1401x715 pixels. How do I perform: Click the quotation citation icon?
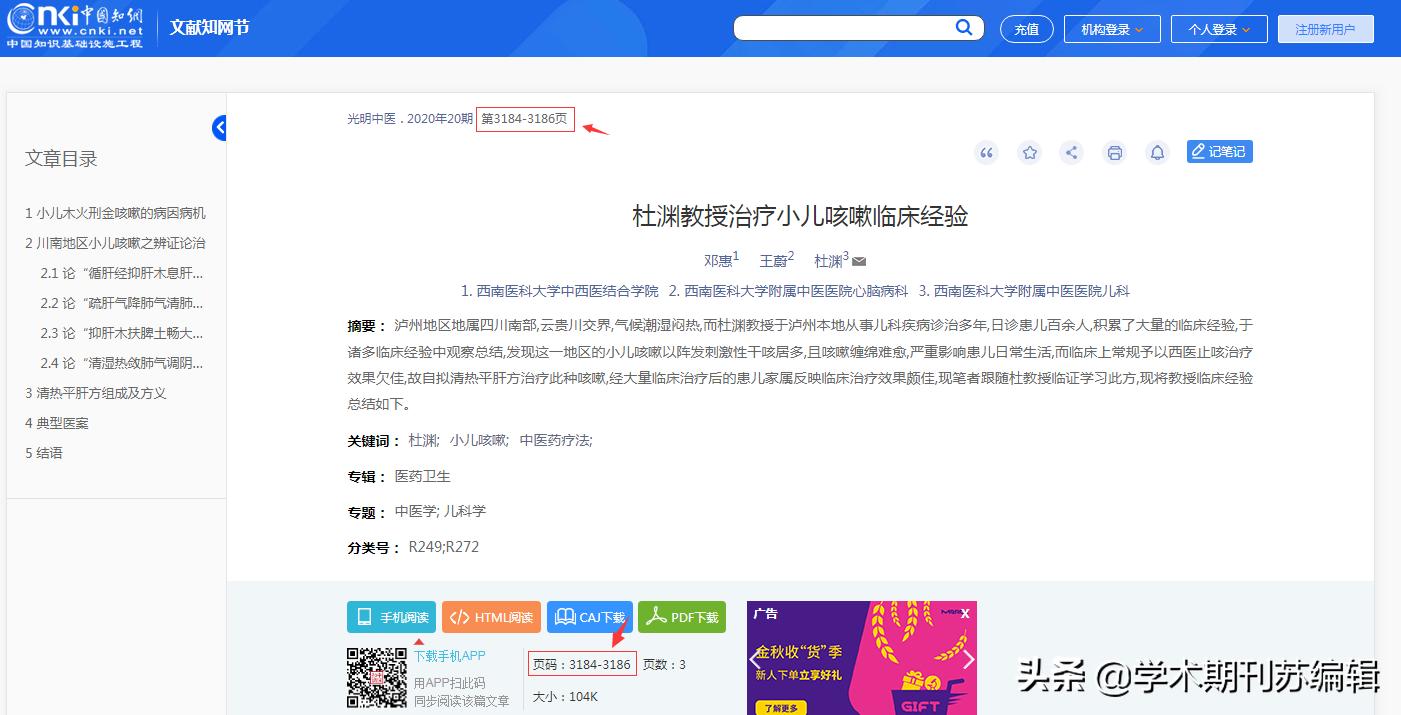coord(986,152)
